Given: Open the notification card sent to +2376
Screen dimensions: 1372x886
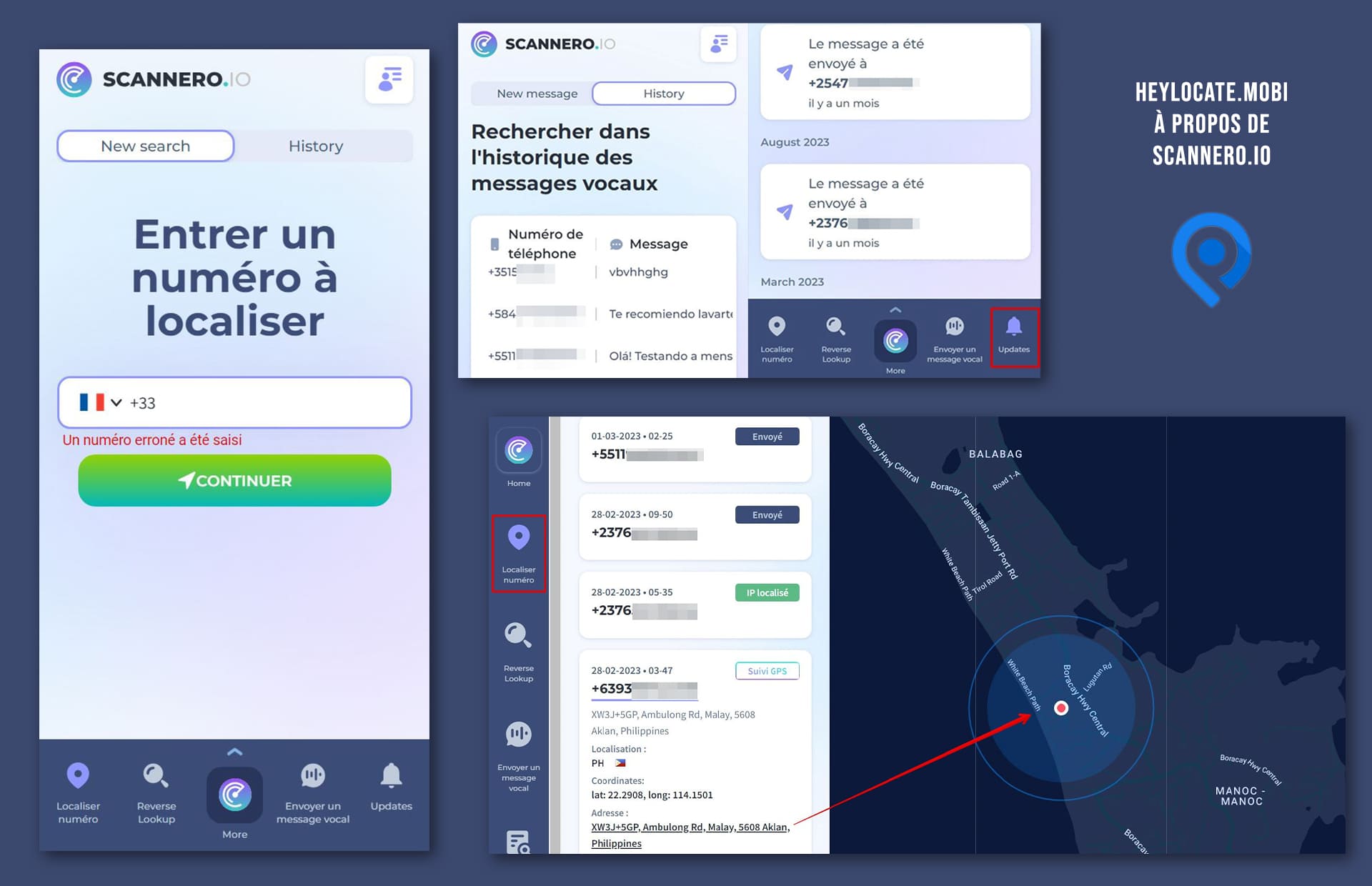Looking at the screenshot, I should pos(895,212).
